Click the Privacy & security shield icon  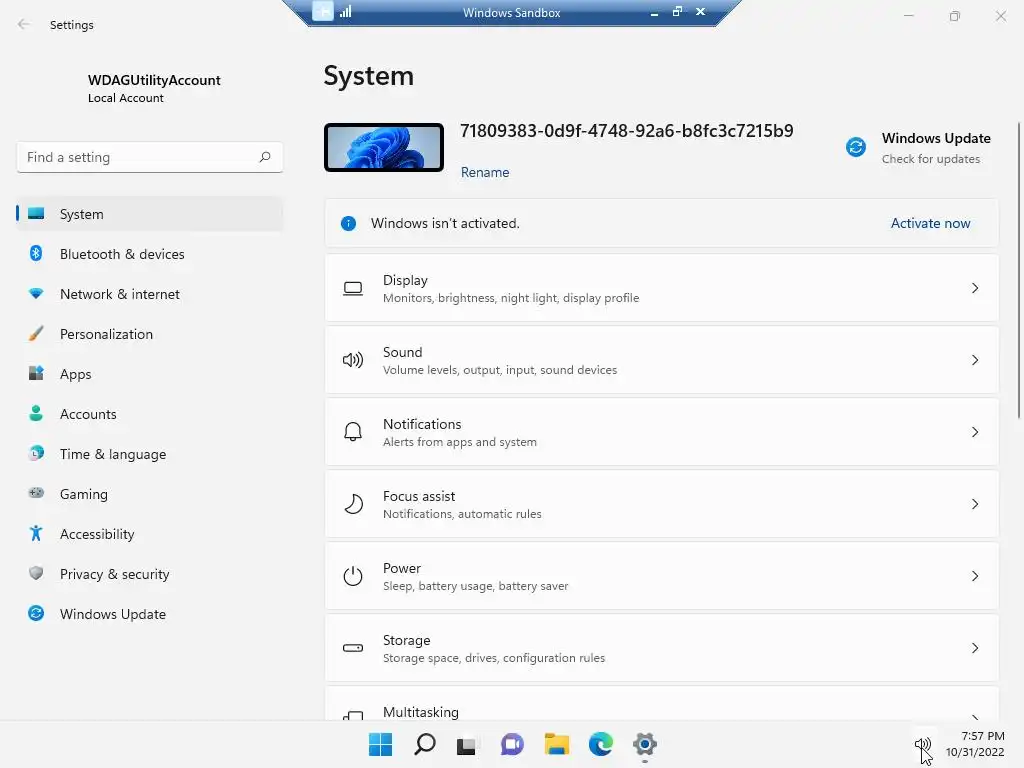[36, 573]
